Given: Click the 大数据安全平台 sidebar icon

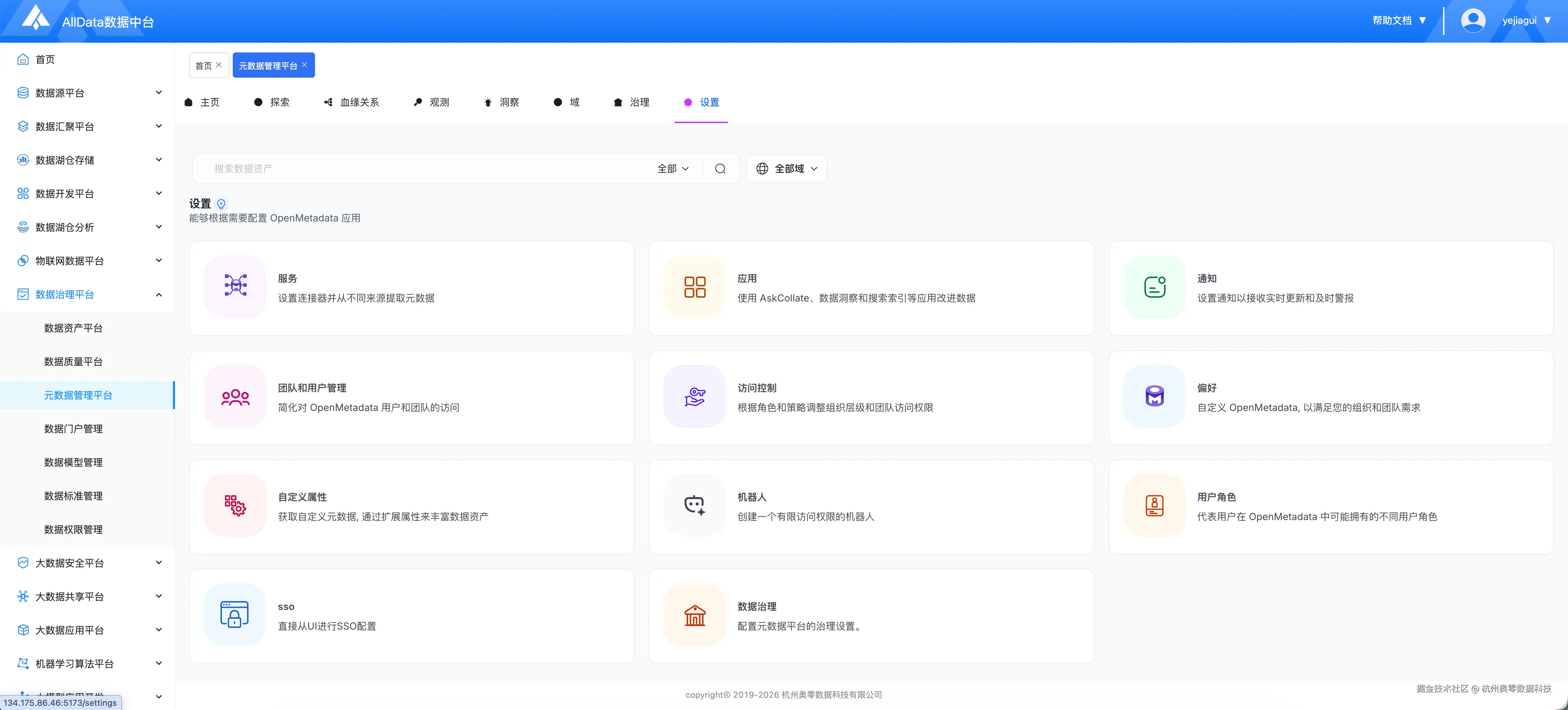Looking at the screenshot, I should click(x=23, y=563).
